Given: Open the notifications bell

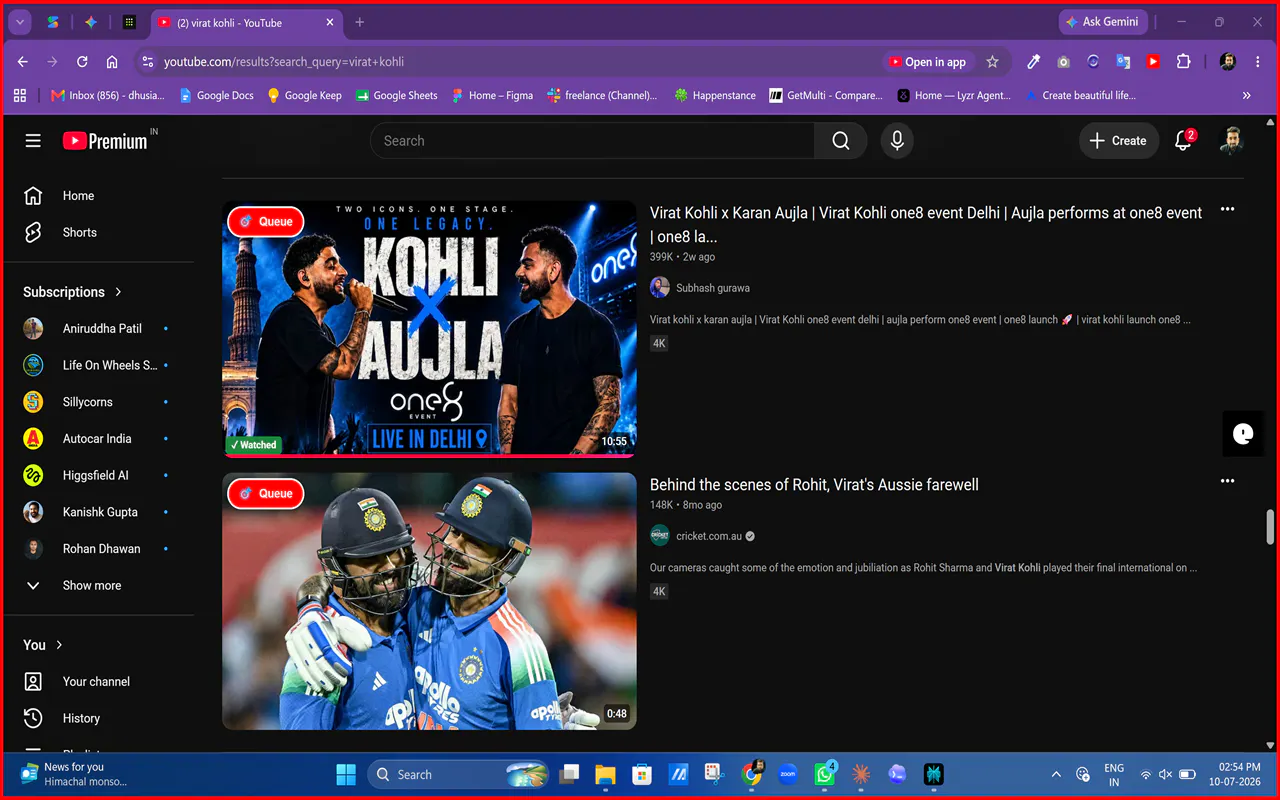Looking at the screenshot, I should 1183,141.
